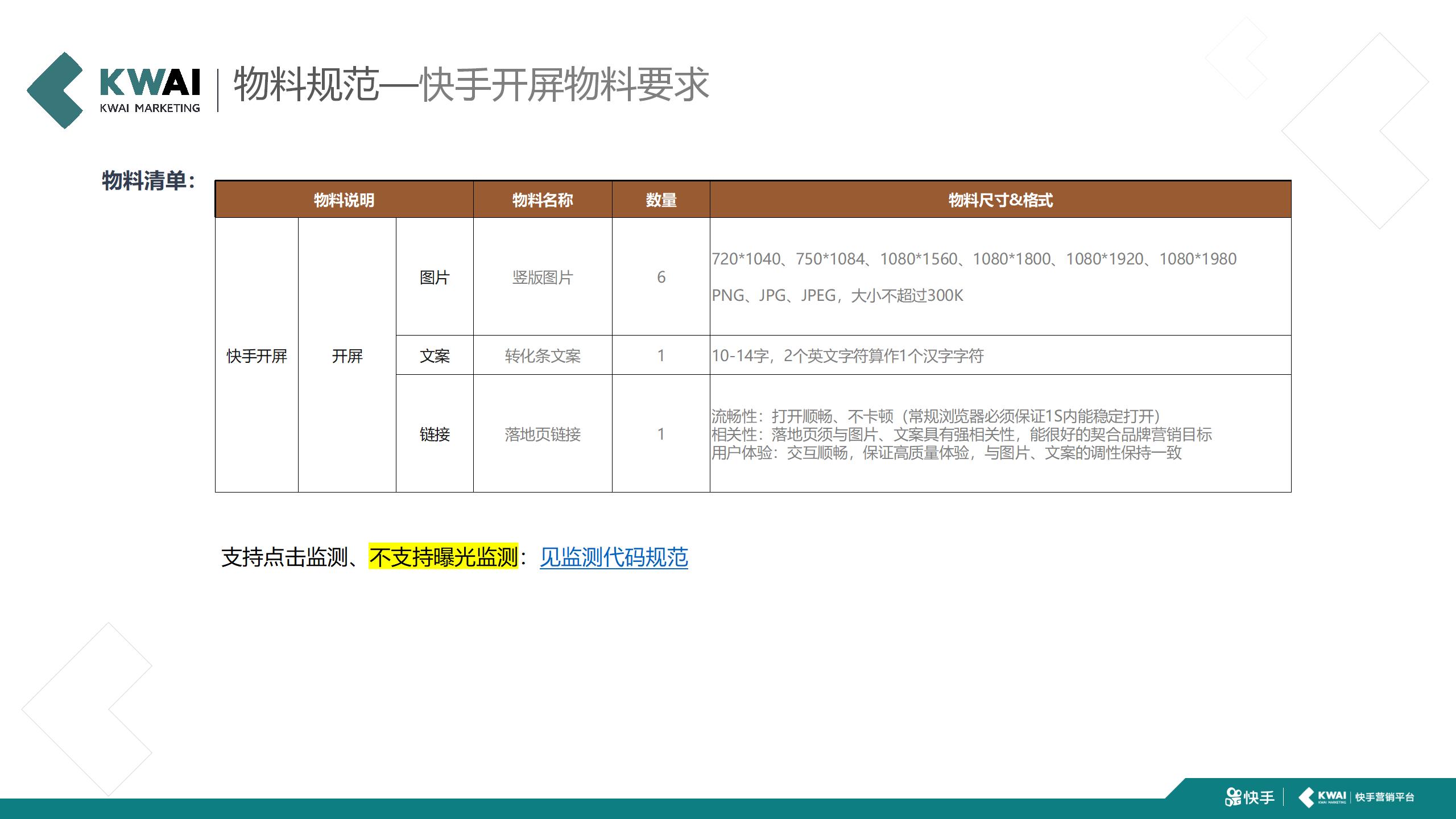The height and width of the screenshot is (819, 1456).
Task: Select the 文案 cell
Action: click(435, 355)
